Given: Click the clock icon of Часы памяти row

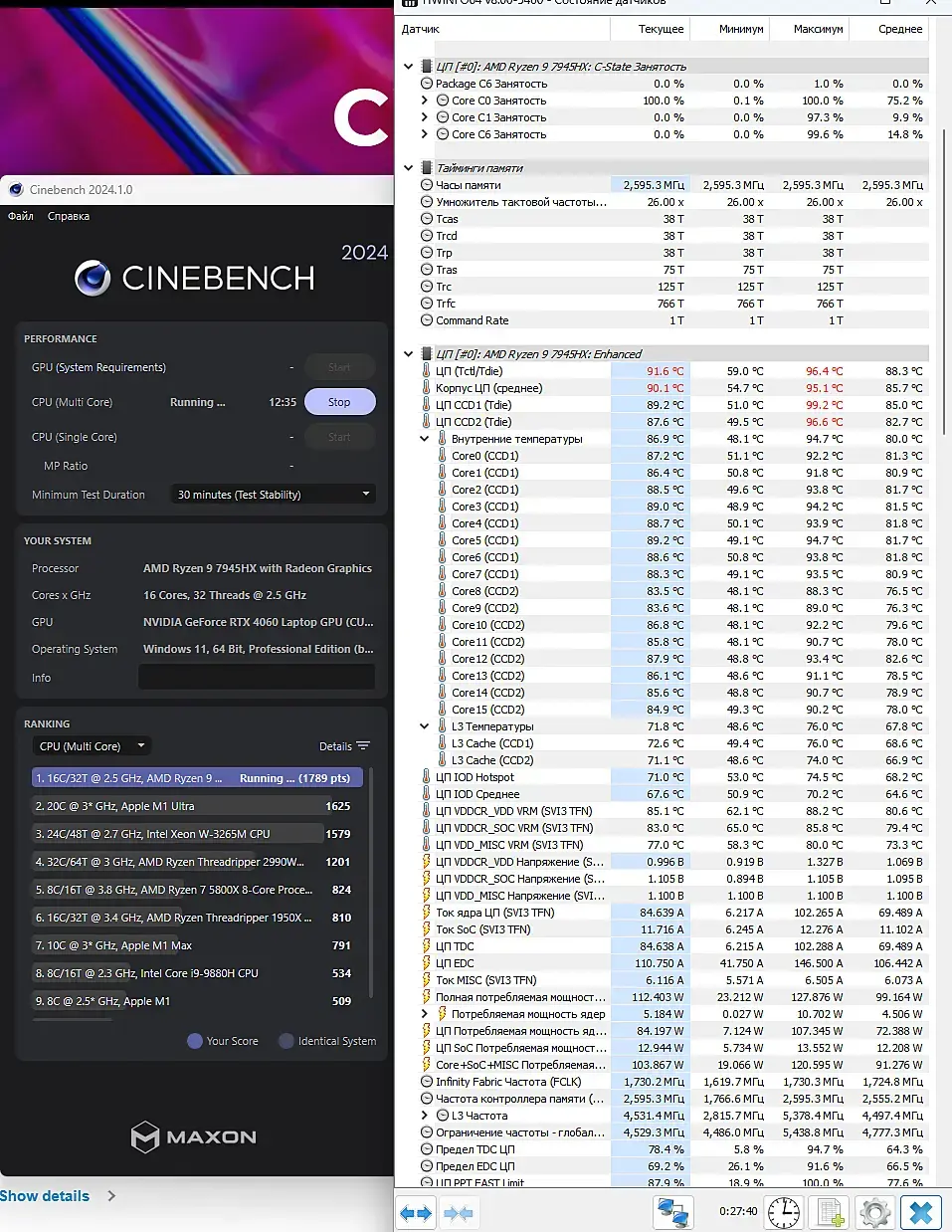Looking at the screenshot, I should pos(427,185).
